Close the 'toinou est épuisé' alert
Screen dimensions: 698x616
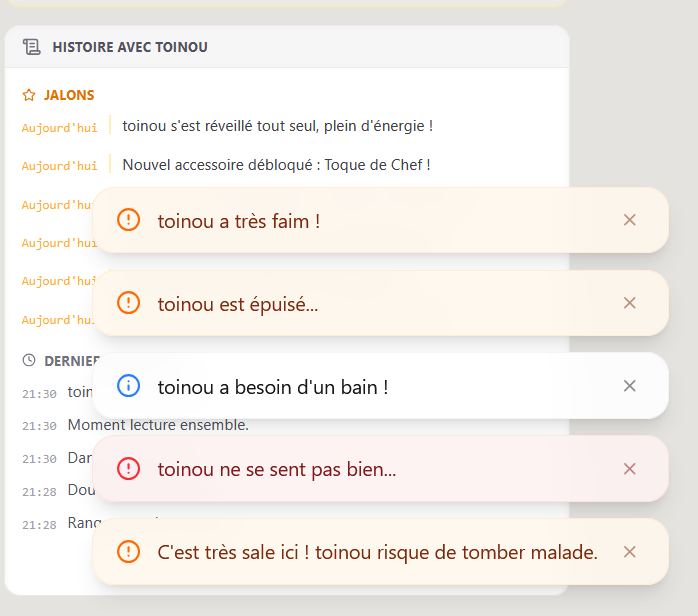pyautogui.click(x=629, y=303)
